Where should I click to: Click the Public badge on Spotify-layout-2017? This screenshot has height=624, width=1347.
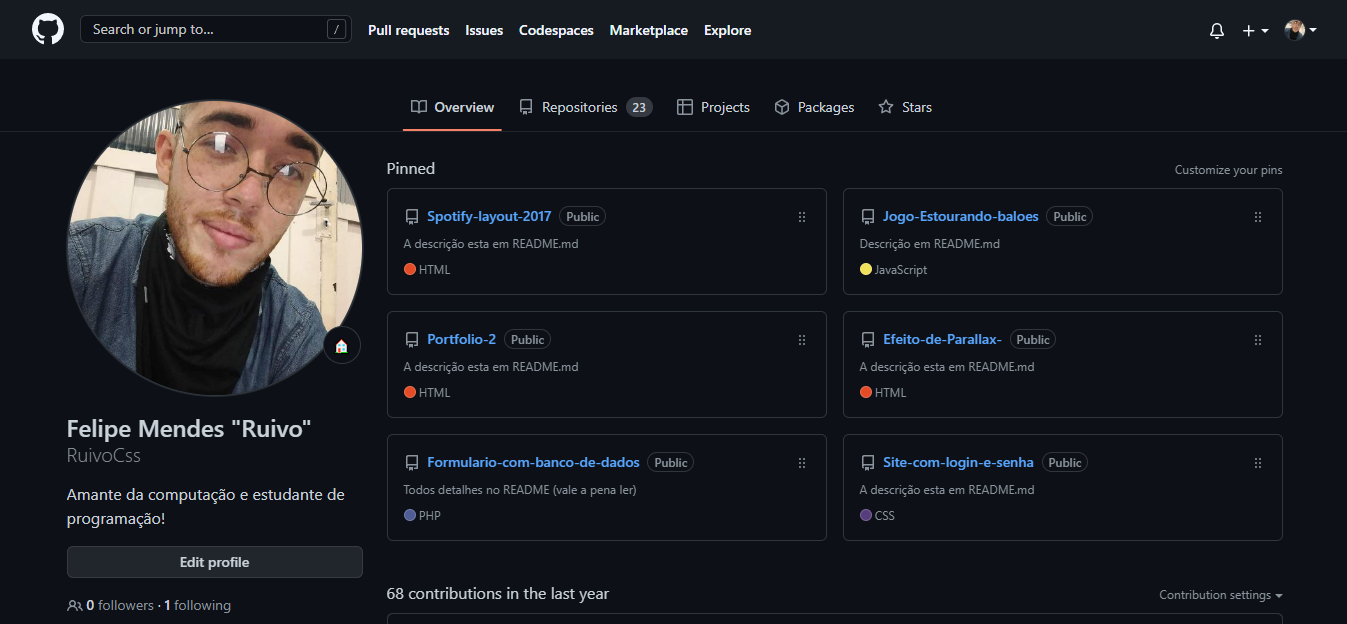[x=583, y=217]
